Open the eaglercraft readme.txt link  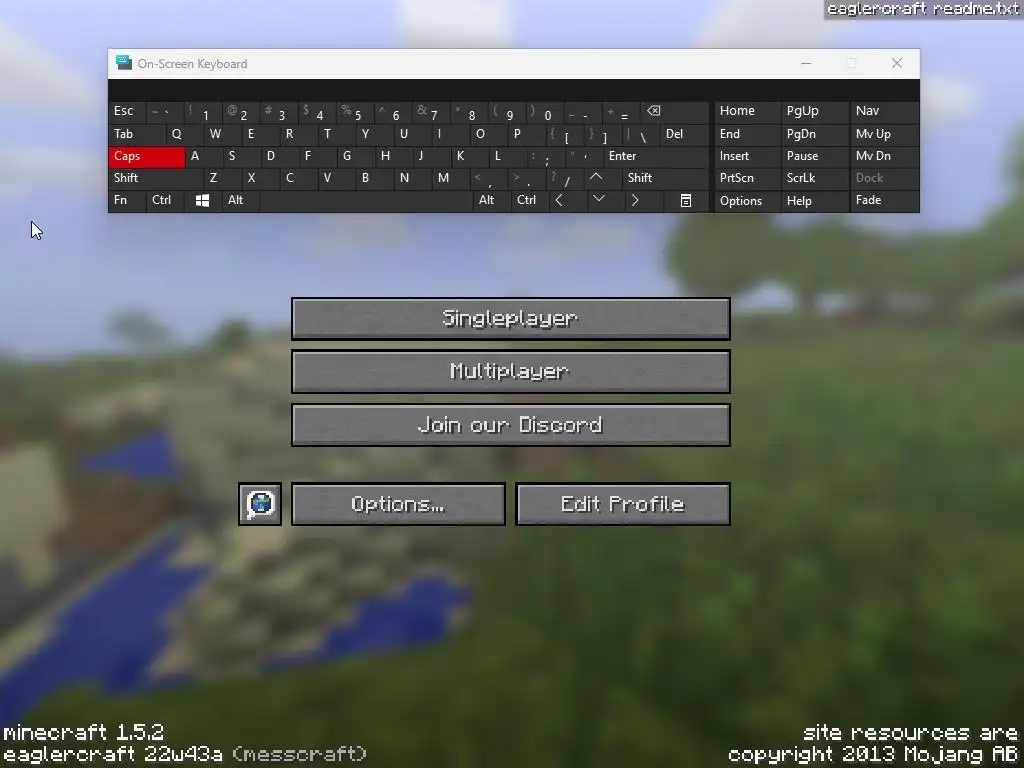[x=923, y=9]
